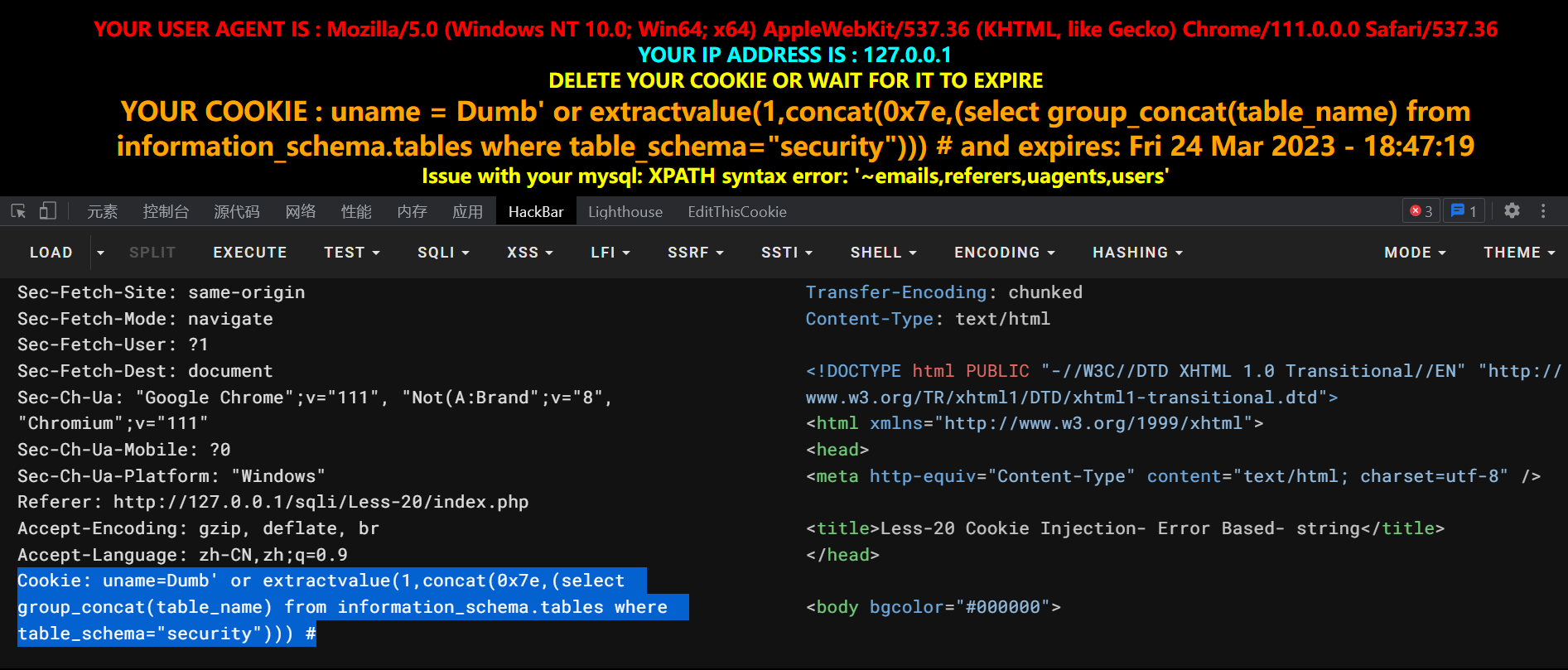Screen dimensions: 1568x670
Task: Switch to the 元素 (Elements) tab
Action: 103,212
